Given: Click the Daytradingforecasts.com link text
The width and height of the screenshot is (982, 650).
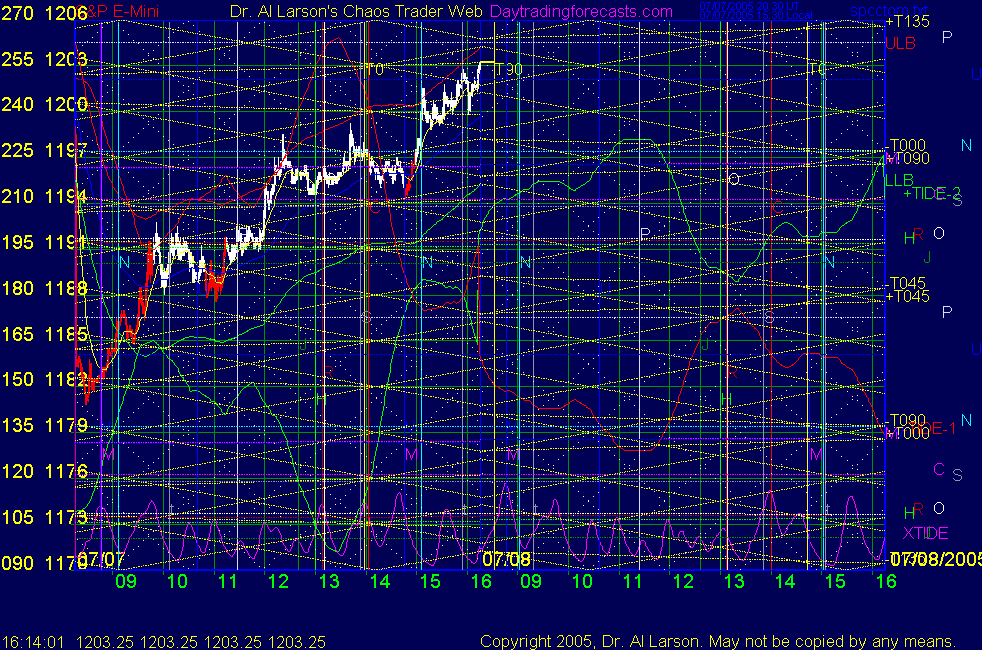Looking at the screenshot, I should point(581,11).
